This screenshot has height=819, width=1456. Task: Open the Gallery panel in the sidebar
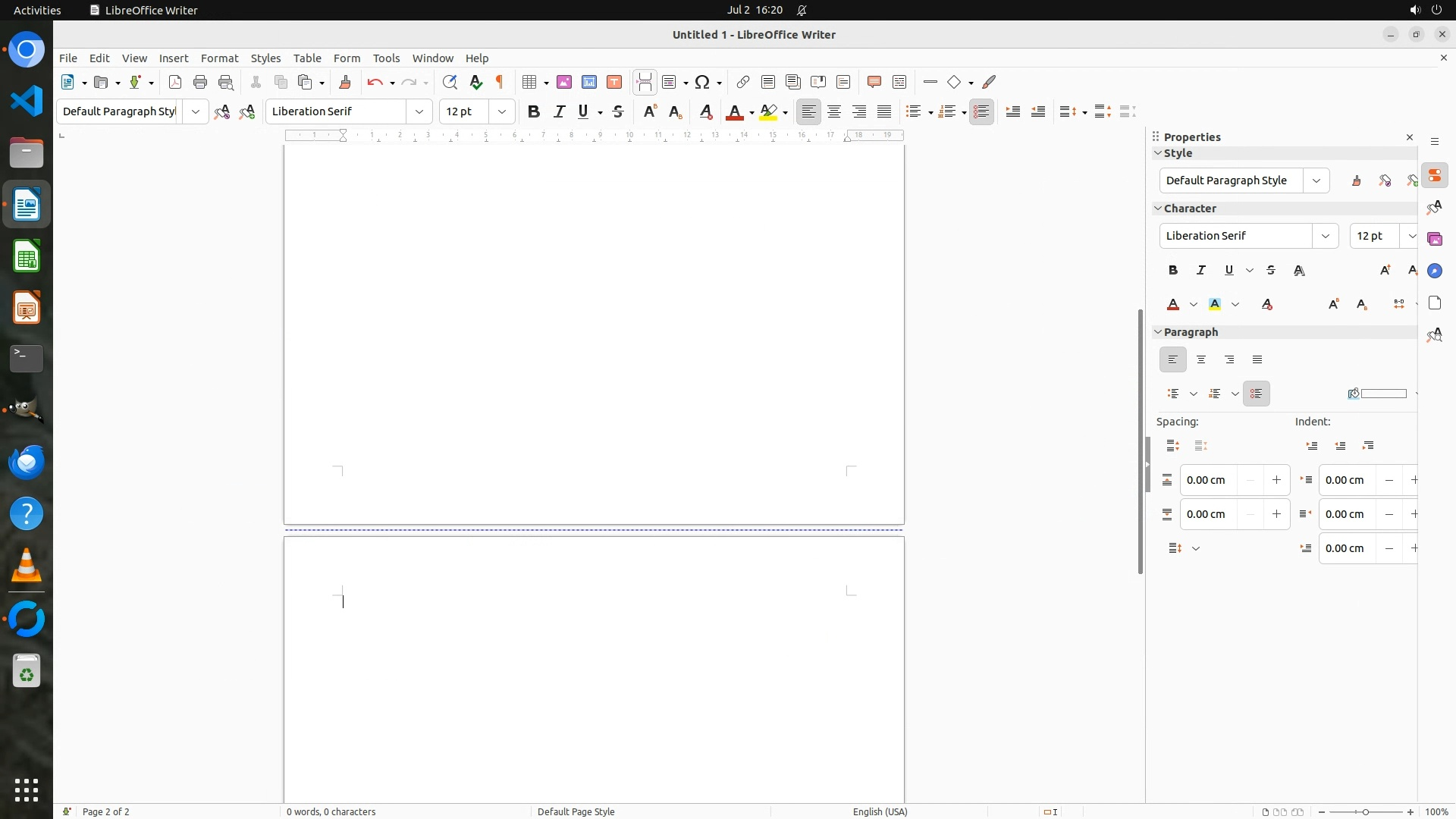pyautogui.click(x=1434, y=239)
